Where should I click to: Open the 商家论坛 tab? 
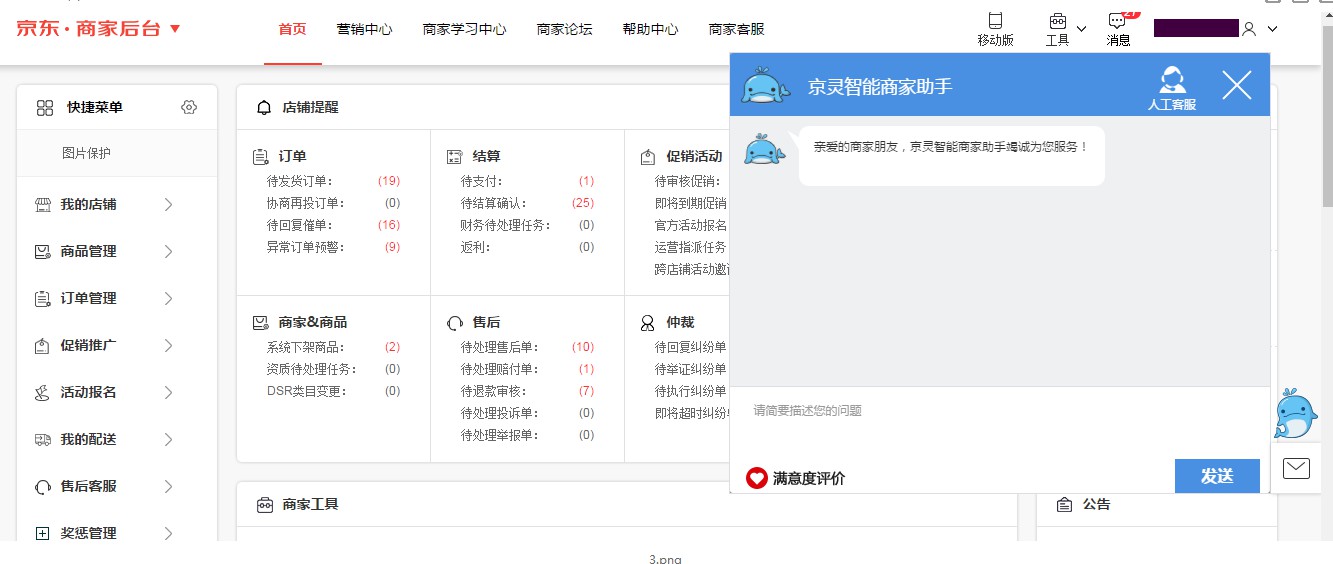point(564,29)
